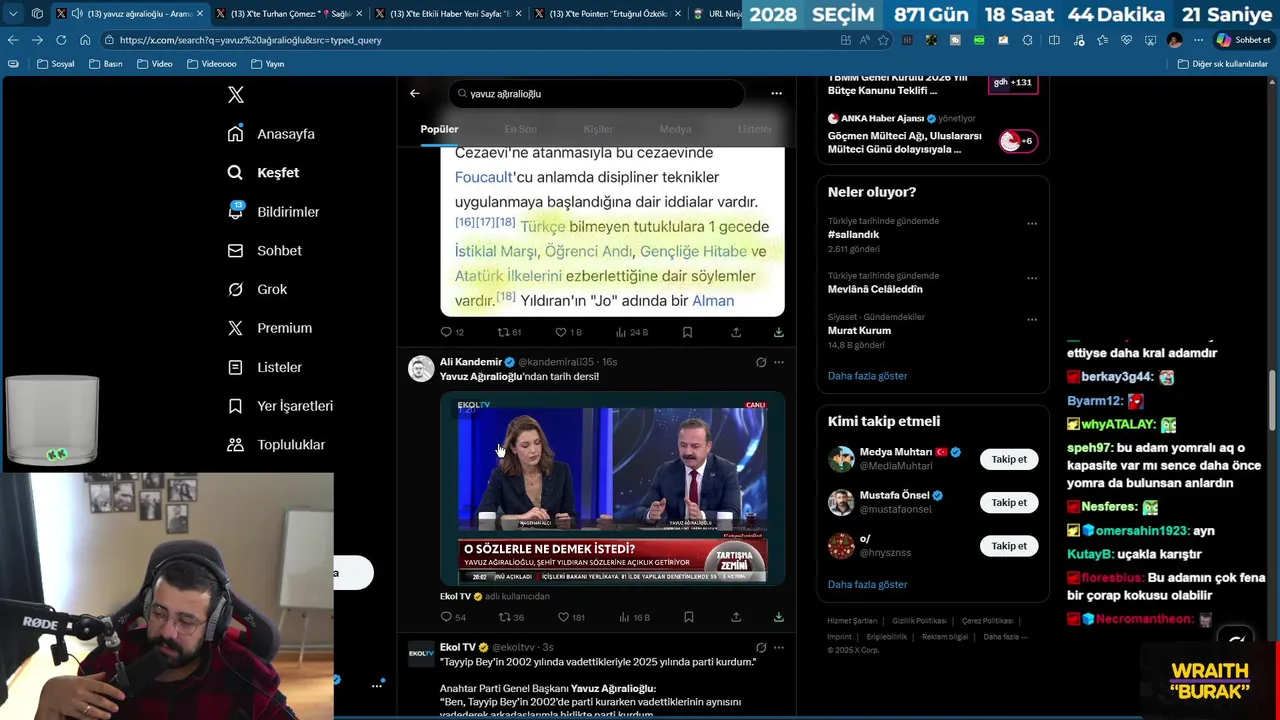Open the #sallandık trending topic
The width and height of the screenshot is (1280, 720).
point(853,235)
